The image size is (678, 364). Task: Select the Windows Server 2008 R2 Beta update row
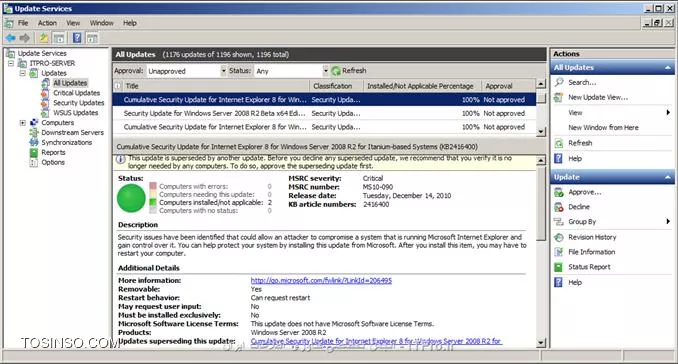coord(324,113)
